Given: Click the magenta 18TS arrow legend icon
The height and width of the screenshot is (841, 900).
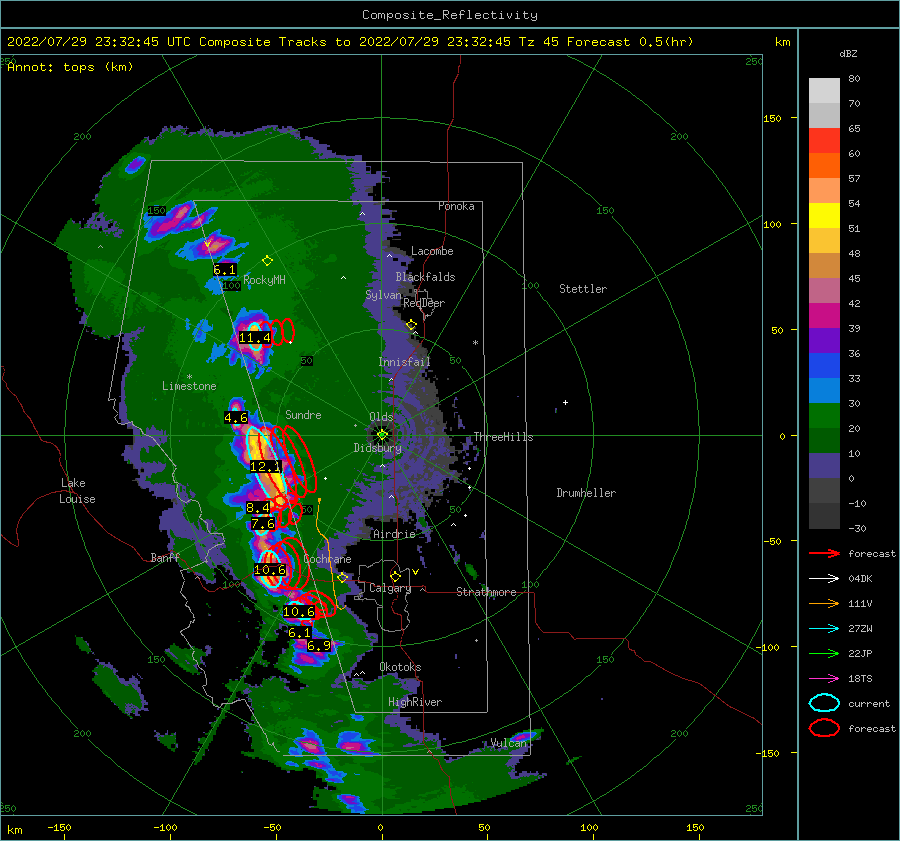Looking at the screenshot, I should [824, 679].
